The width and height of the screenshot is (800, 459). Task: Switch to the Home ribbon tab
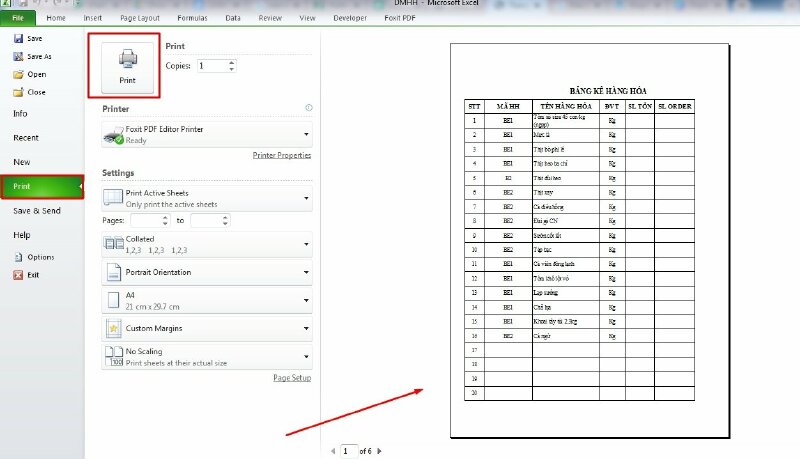click(56, 18)
